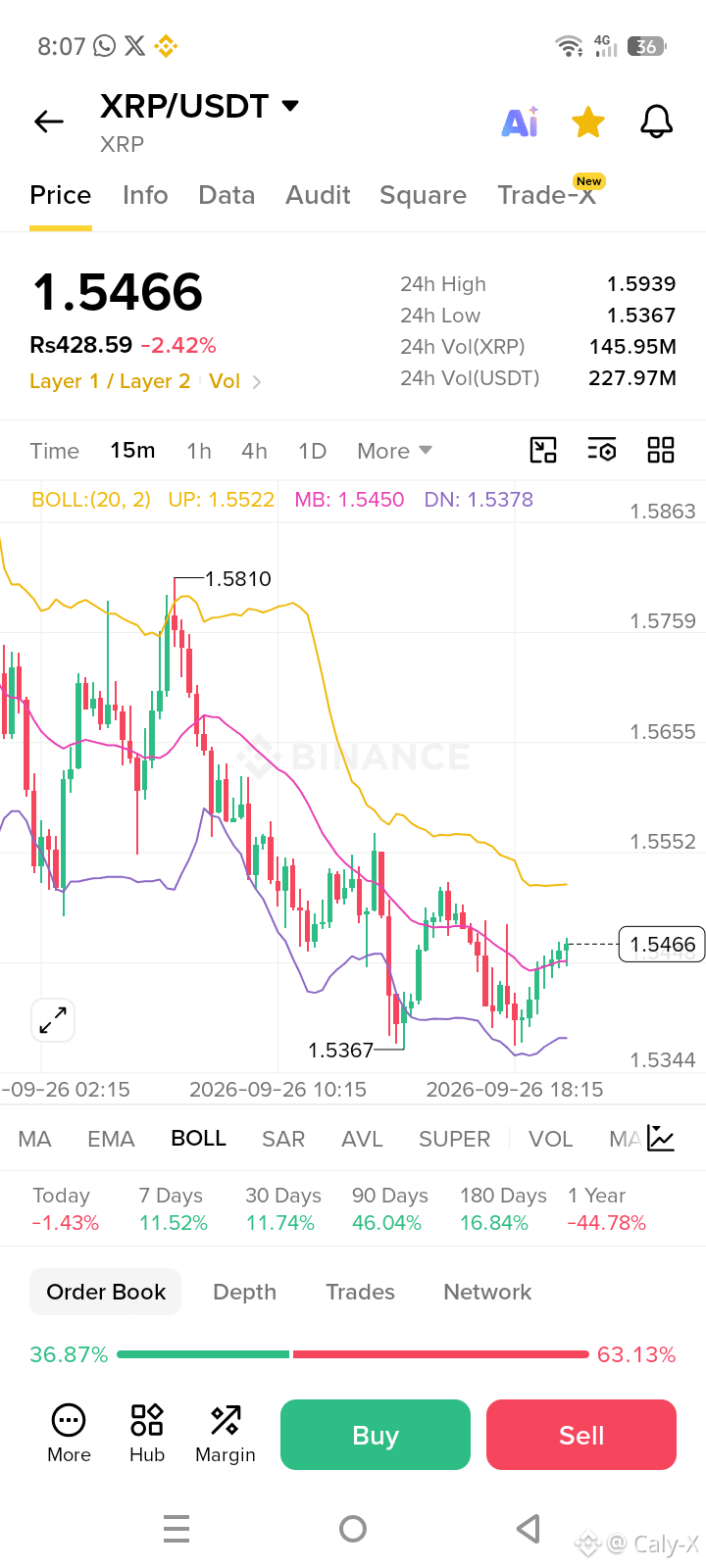
Task: Expand the More timeframes dropdown
Action: point(394,451)
